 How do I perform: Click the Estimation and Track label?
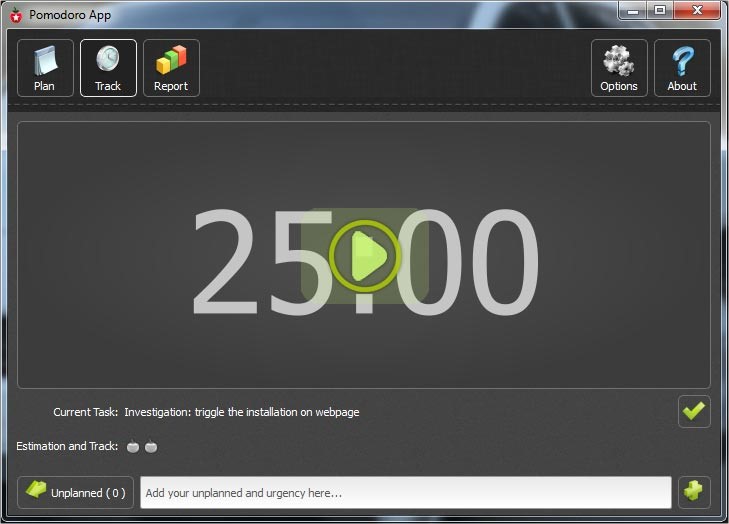(67, 446)
